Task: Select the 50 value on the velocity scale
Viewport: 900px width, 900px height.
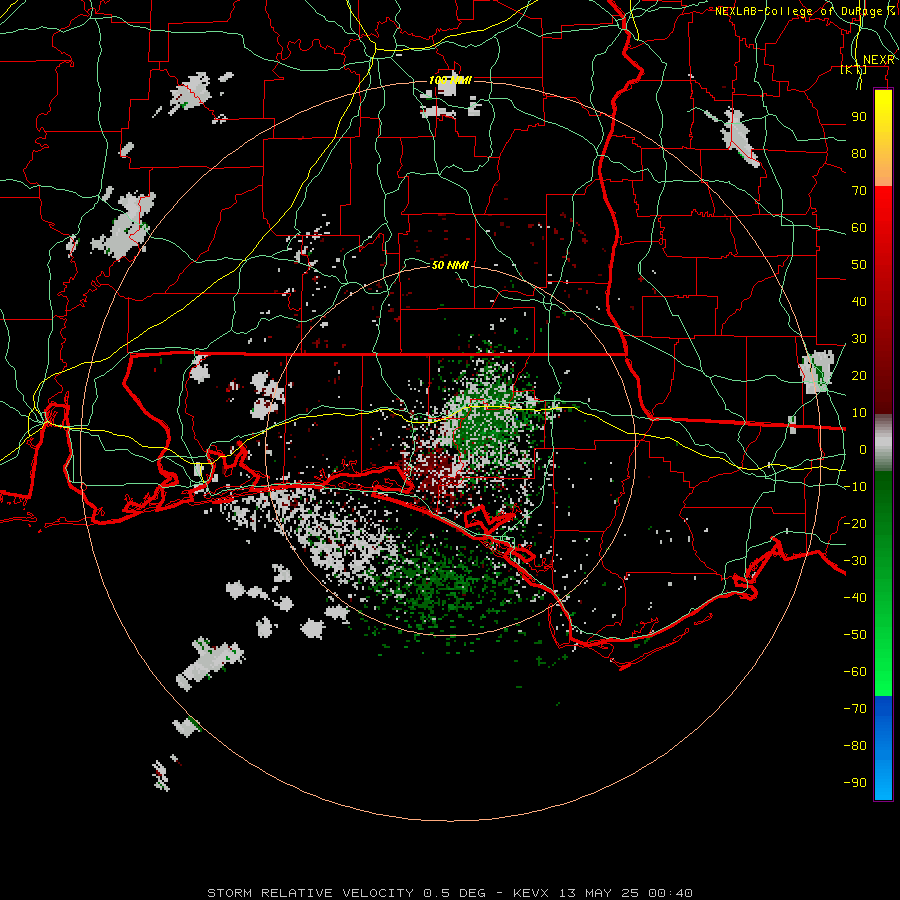Action: coord(859,265)
